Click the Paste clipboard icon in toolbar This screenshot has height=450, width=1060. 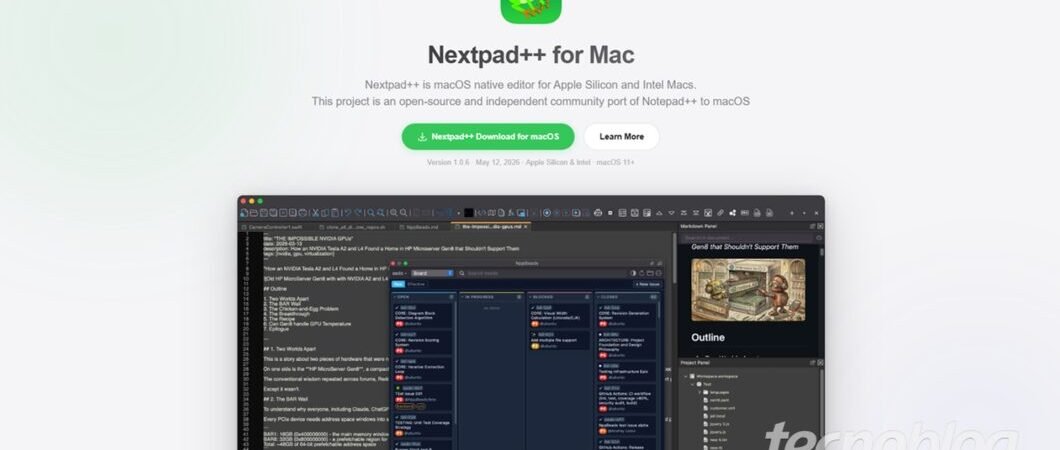[335, 213]
